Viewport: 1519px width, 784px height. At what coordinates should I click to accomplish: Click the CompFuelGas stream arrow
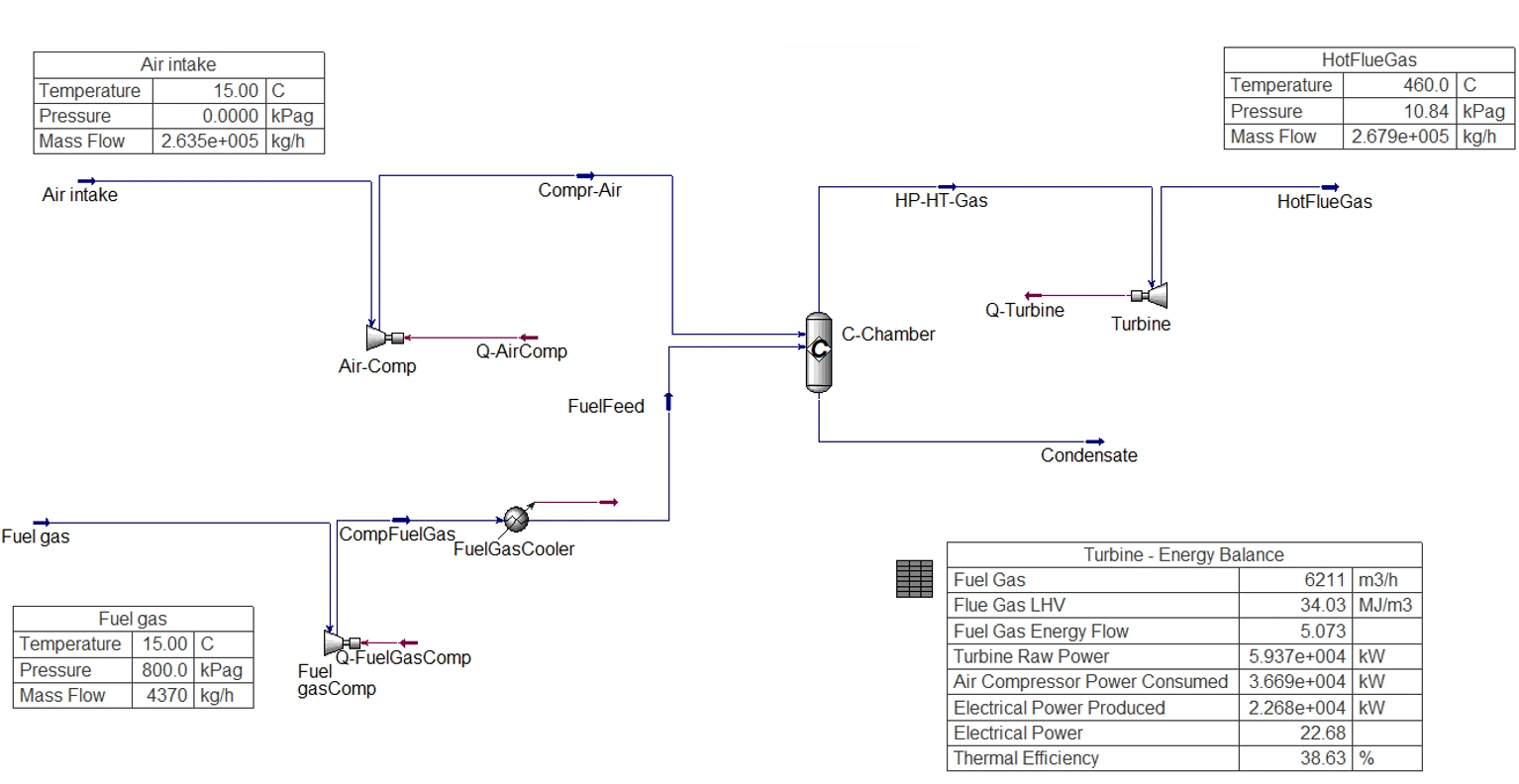tap(401, 520)
